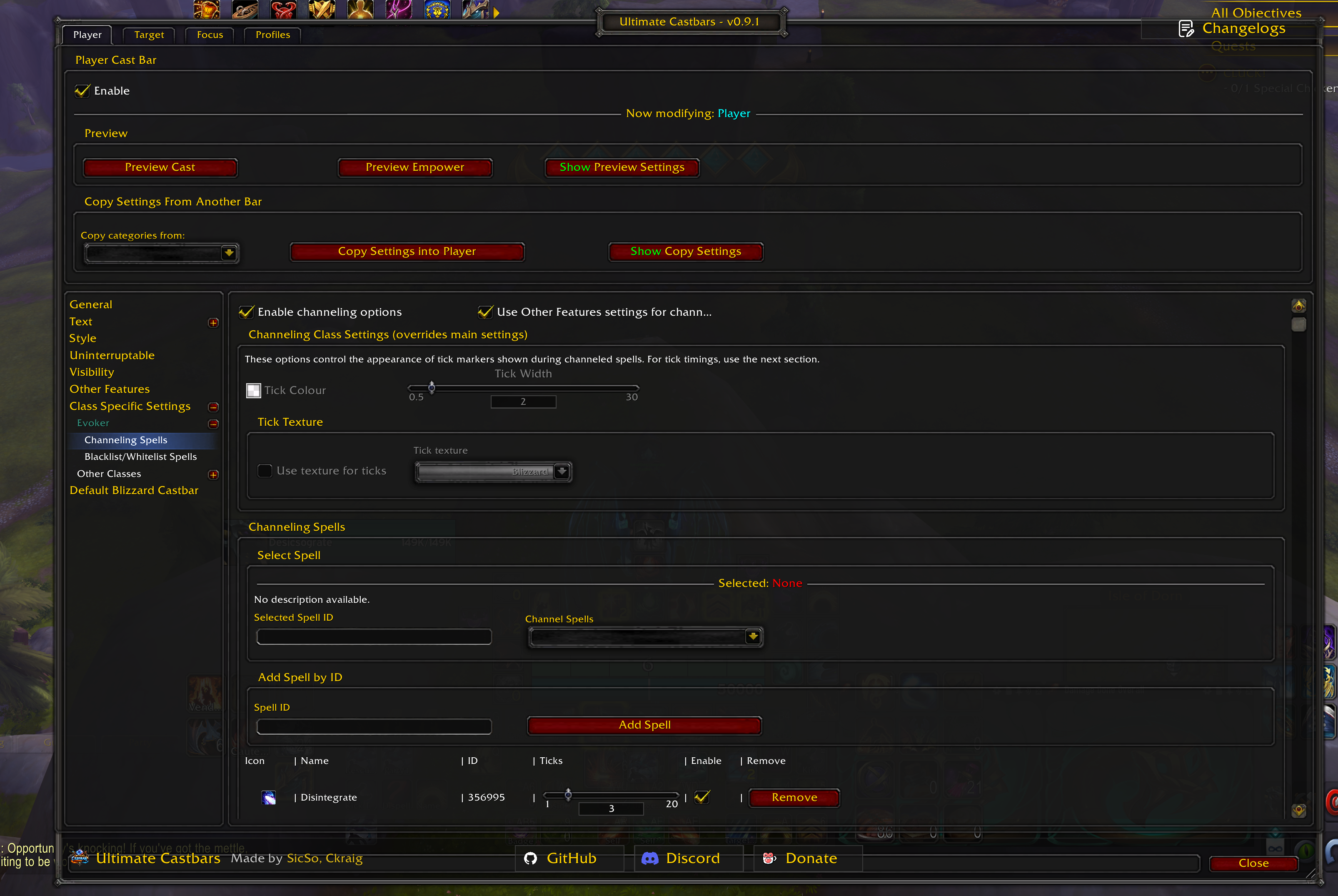Select Blacklist/Whitelist Spells tree item
Screen dimensions: 1338x896
[x=140, y=457]
